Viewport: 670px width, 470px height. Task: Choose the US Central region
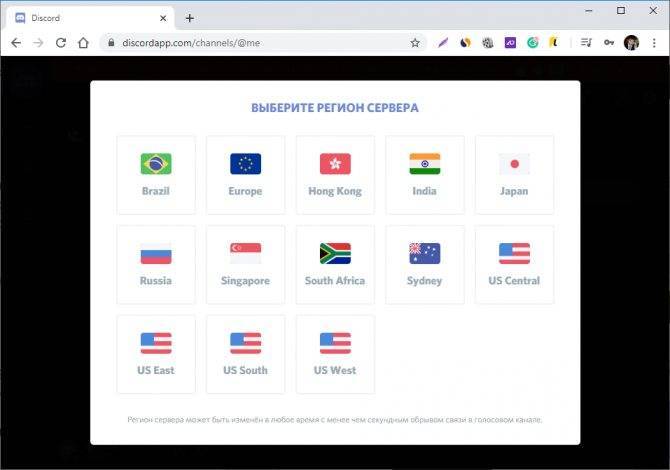[514, 264]
